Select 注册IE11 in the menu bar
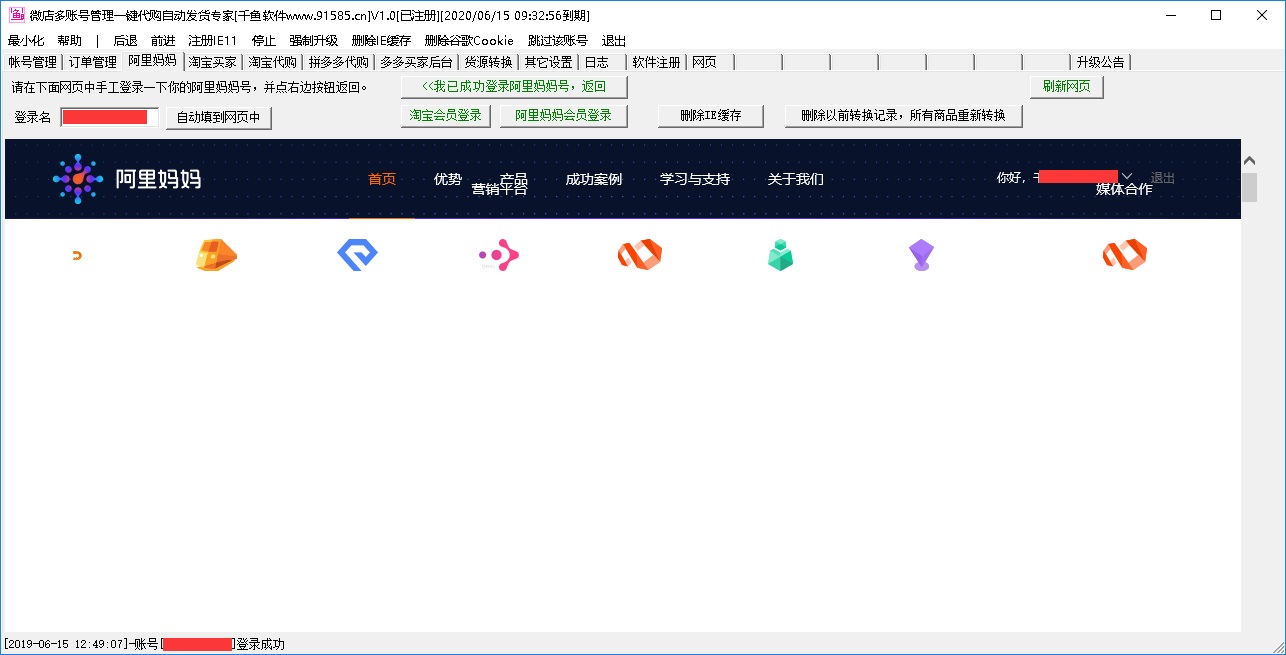Viewport: 1286px width, 655px height. point(213,41)
